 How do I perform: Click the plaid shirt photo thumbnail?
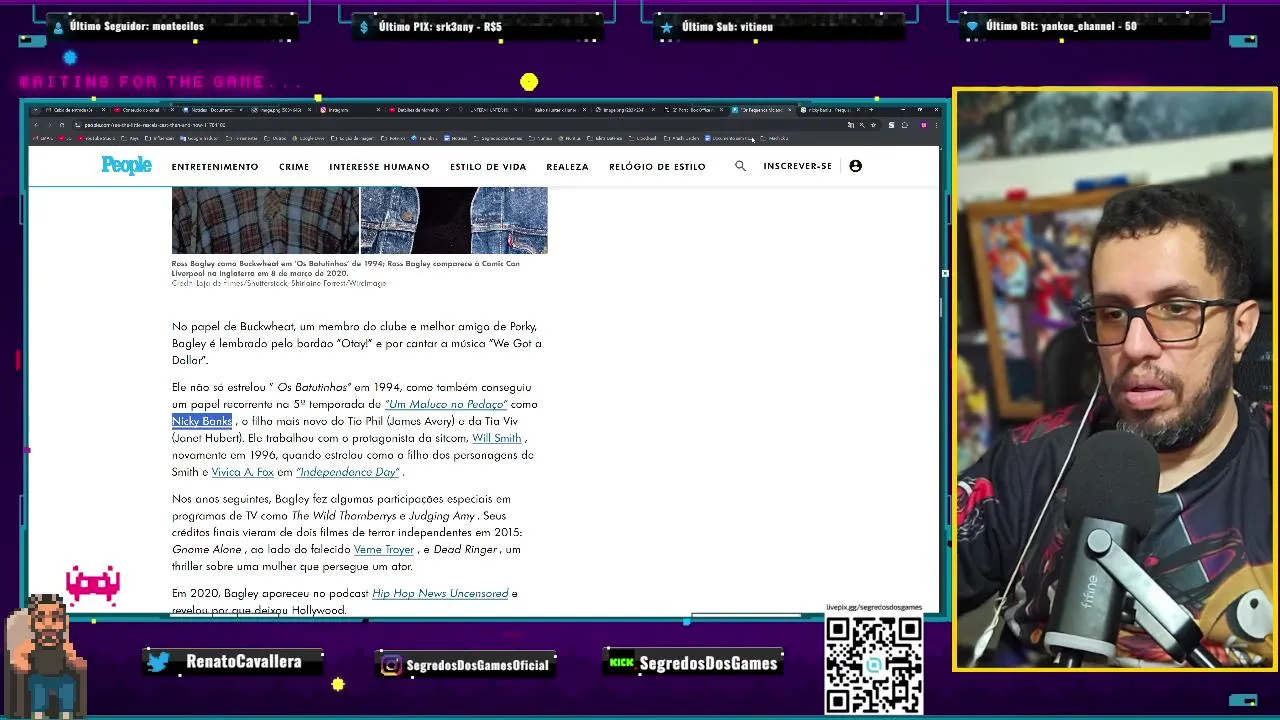[265, 220]
